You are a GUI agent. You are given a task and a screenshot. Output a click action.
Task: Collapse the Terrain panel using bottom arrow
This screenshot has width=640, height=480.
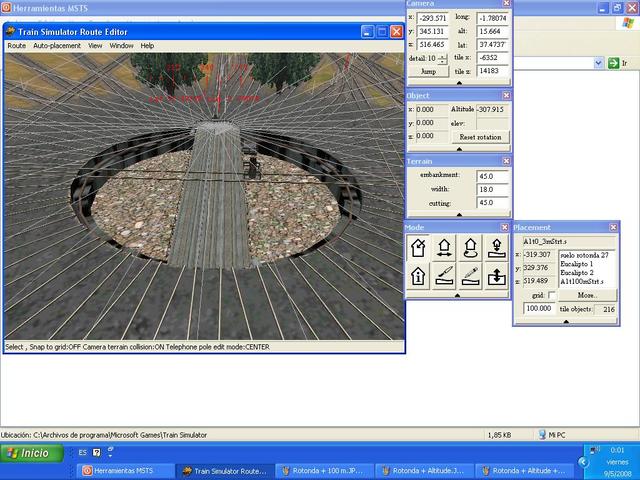[459, 216]
